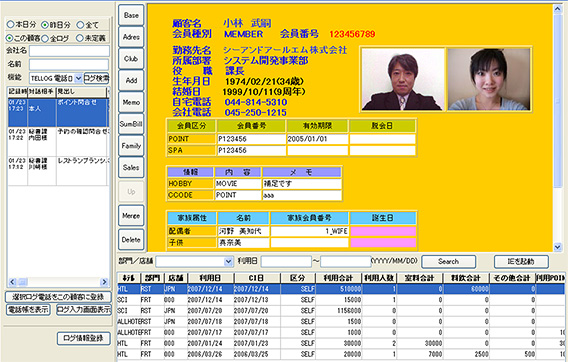Click the Delete button
This screenshot has width=568, height=362.
coord(131,240)
